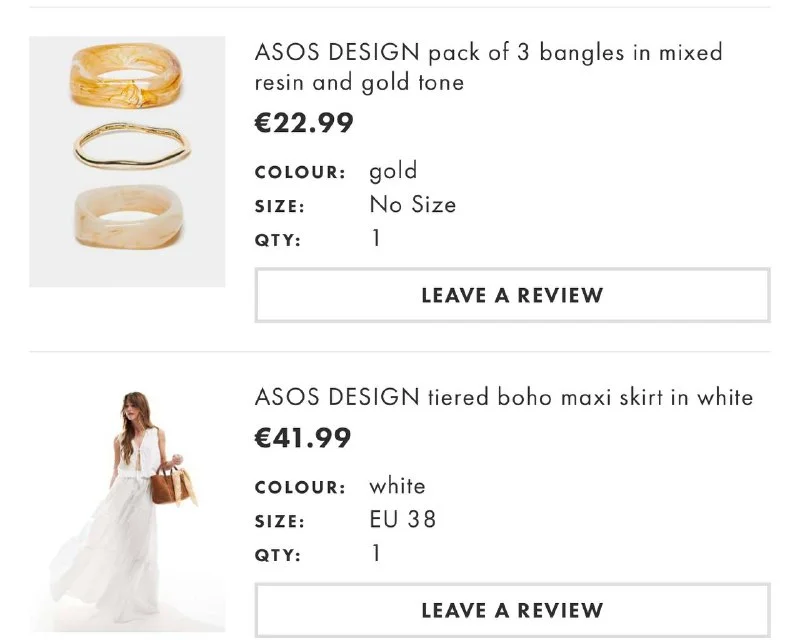Select the 'gold' colour value

[393, 171]
